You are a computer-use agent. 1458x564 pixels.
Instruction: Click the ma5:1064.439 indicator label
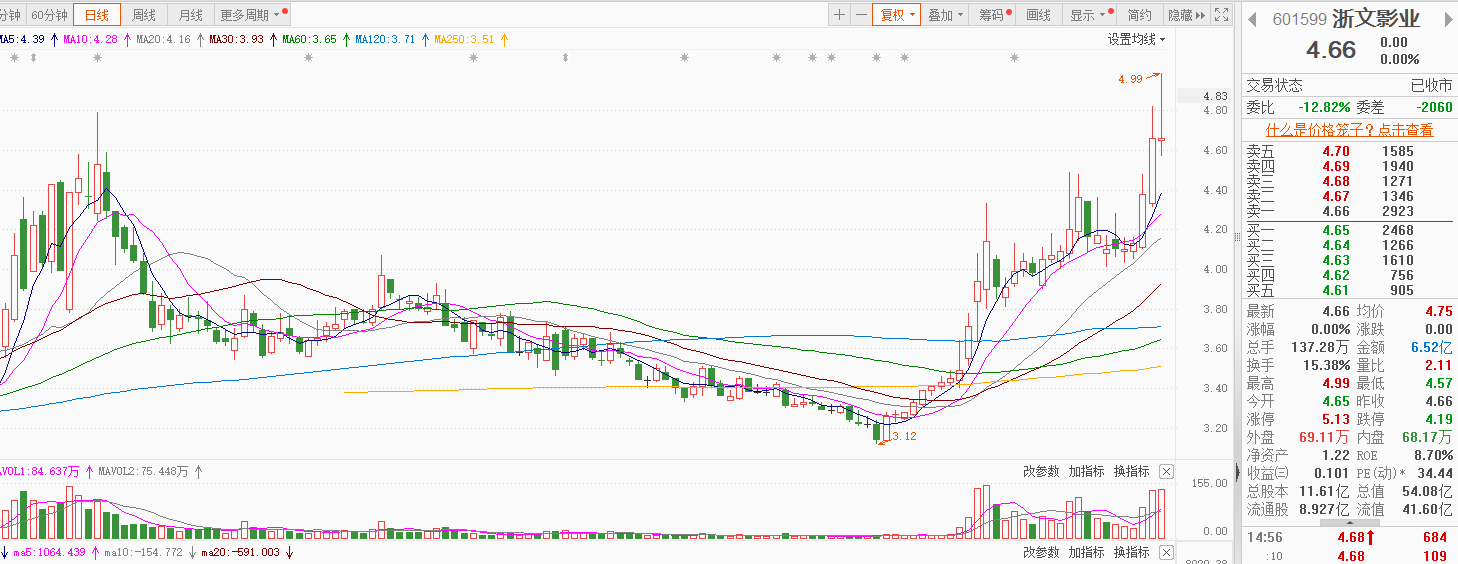tap(50, 552)
